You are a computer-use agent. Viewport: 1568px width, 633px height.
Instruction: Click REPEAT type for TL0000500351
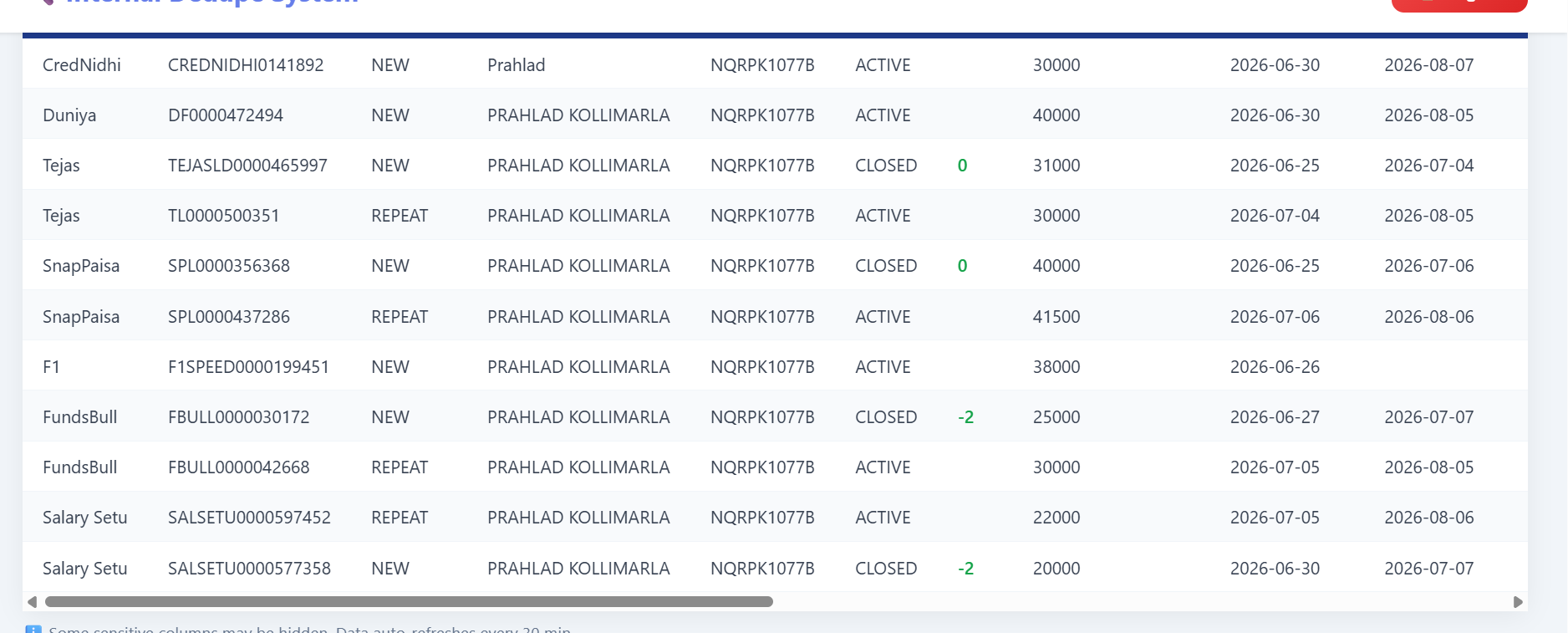tap(400, 216)
